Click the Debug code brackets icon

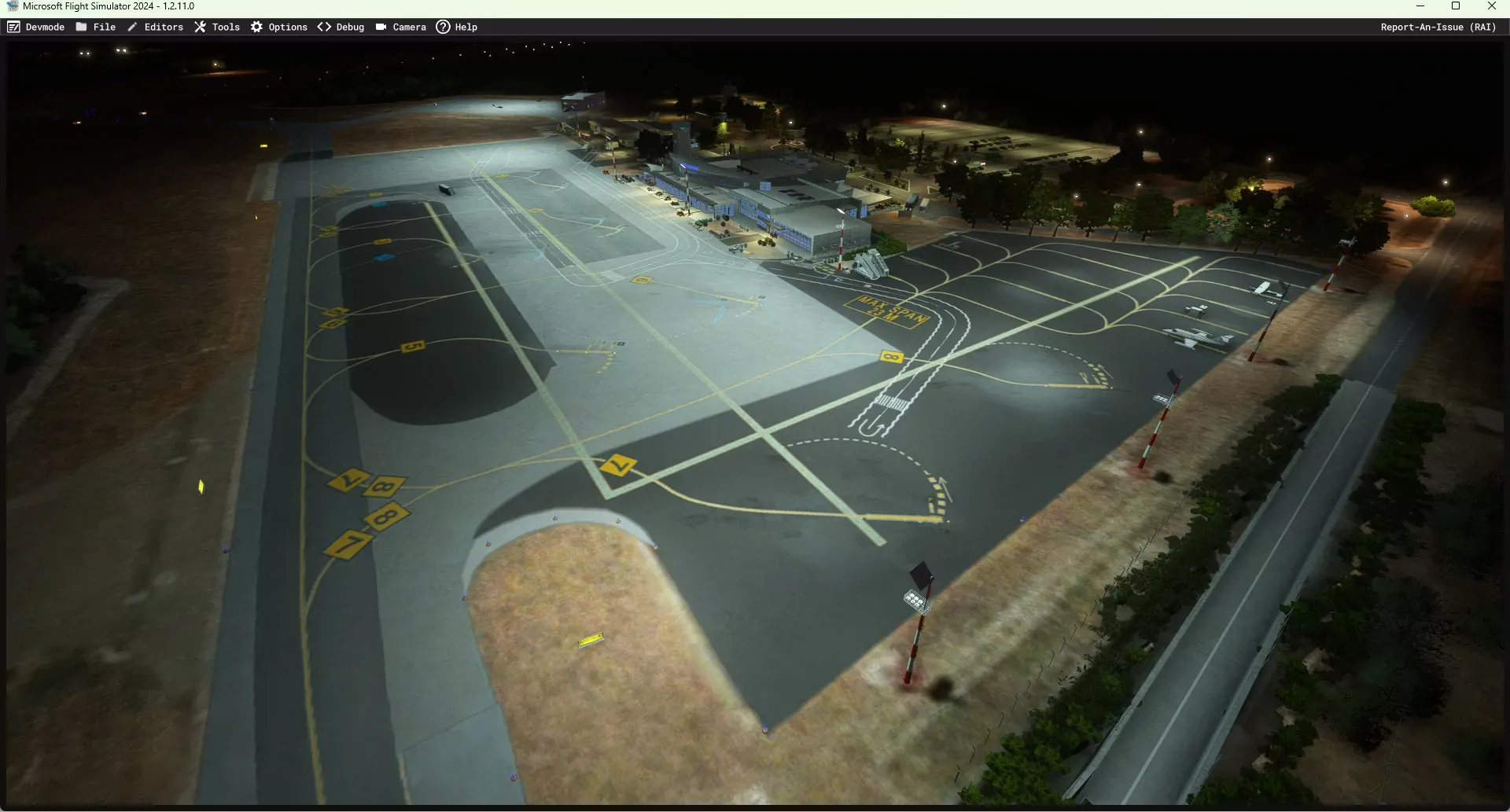(324, 27)
